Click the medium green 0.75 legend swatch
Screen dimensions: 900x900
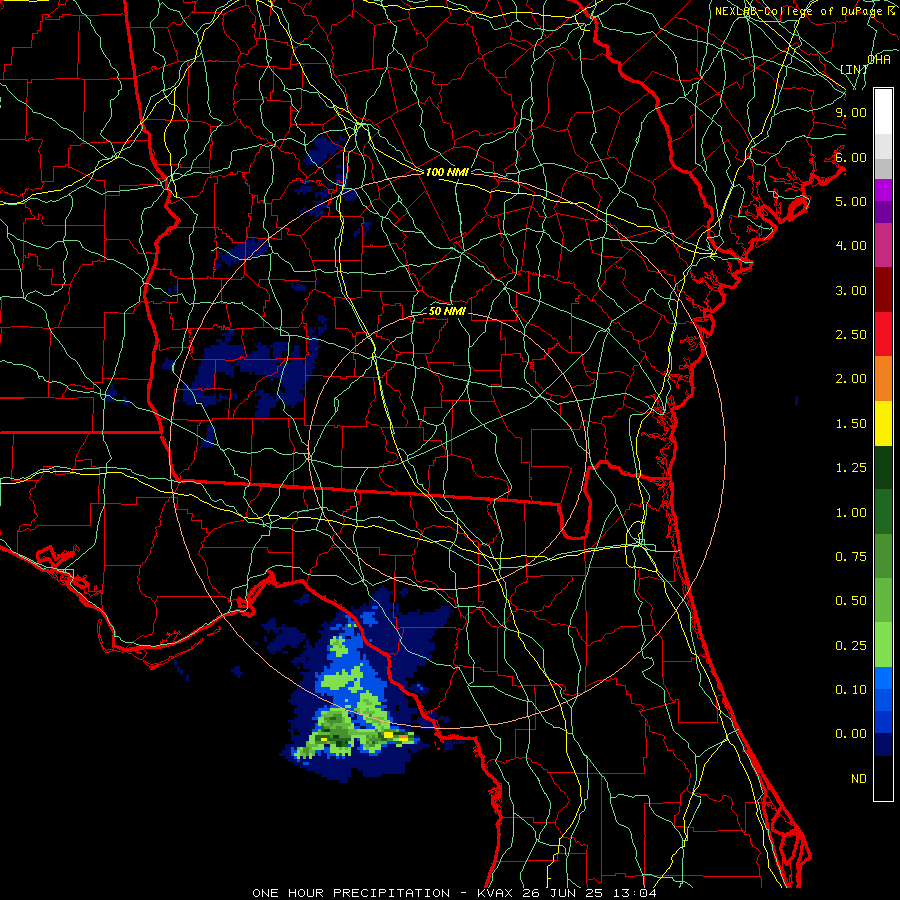883,556
